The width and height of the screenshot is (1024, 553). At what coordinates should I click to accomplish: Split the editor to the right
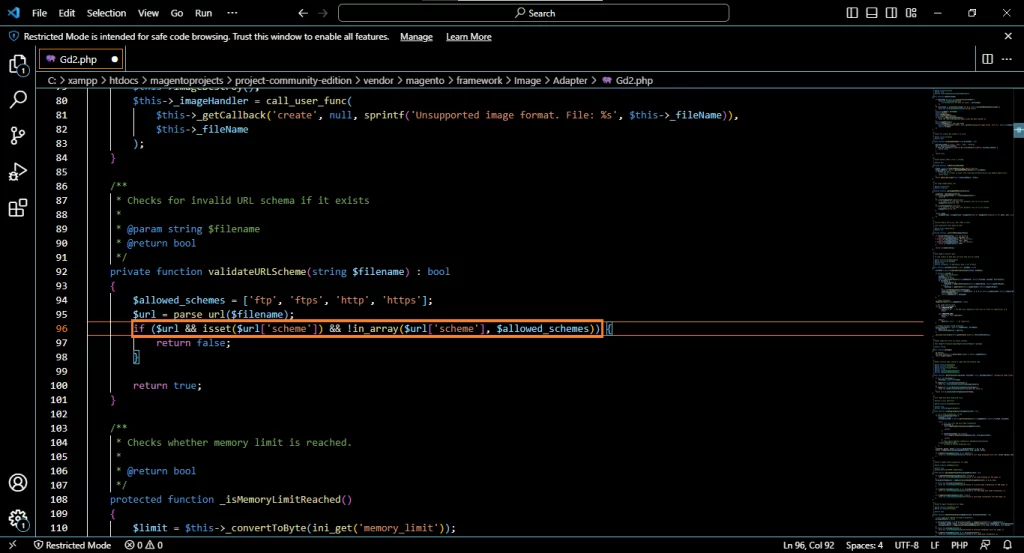(x=987, y=59)
